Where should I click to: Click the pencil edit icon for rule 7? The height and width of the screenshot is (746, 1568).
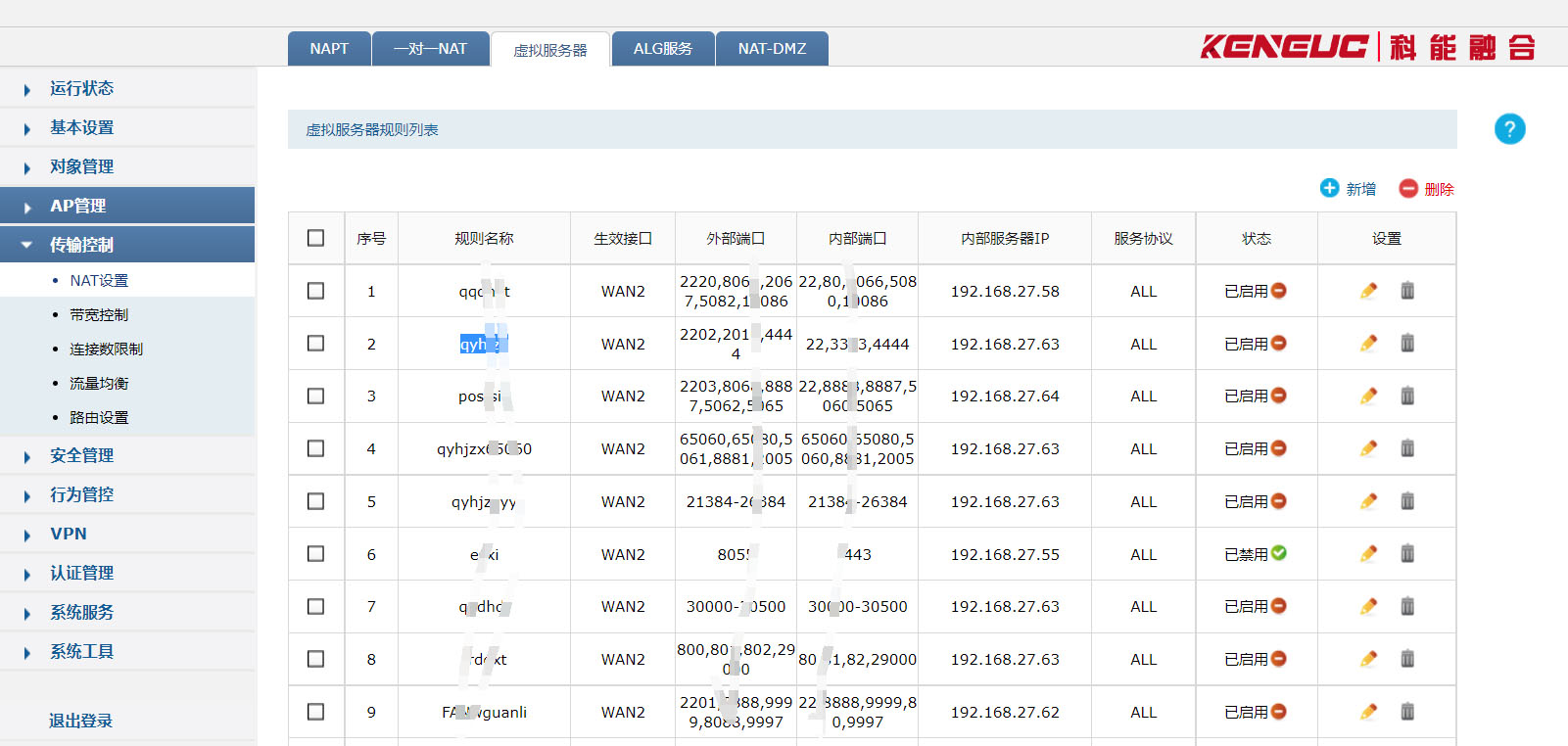coord(1368,606)
